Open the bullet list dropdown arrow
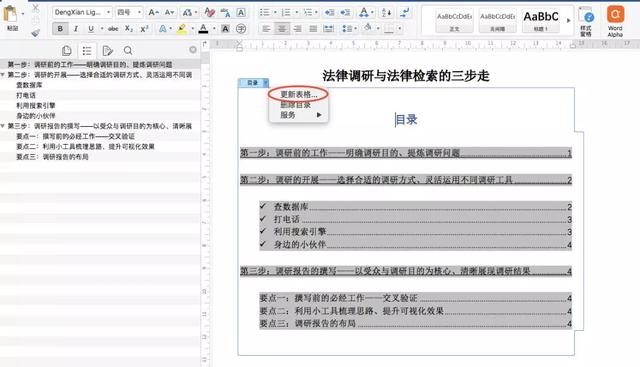 (x=275, y=13)
